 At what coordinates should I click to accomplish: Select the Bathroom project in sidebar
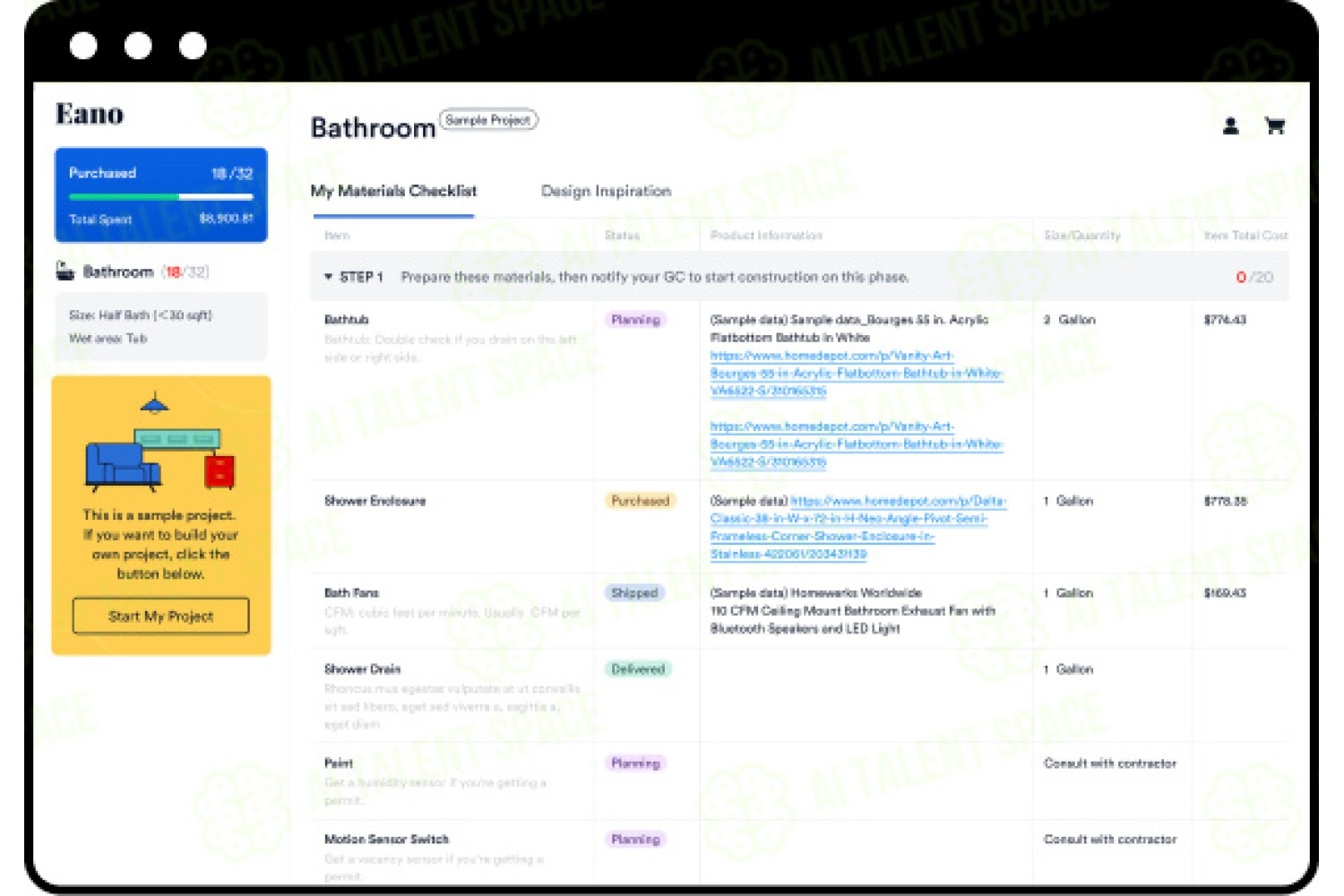coord(133,271)
